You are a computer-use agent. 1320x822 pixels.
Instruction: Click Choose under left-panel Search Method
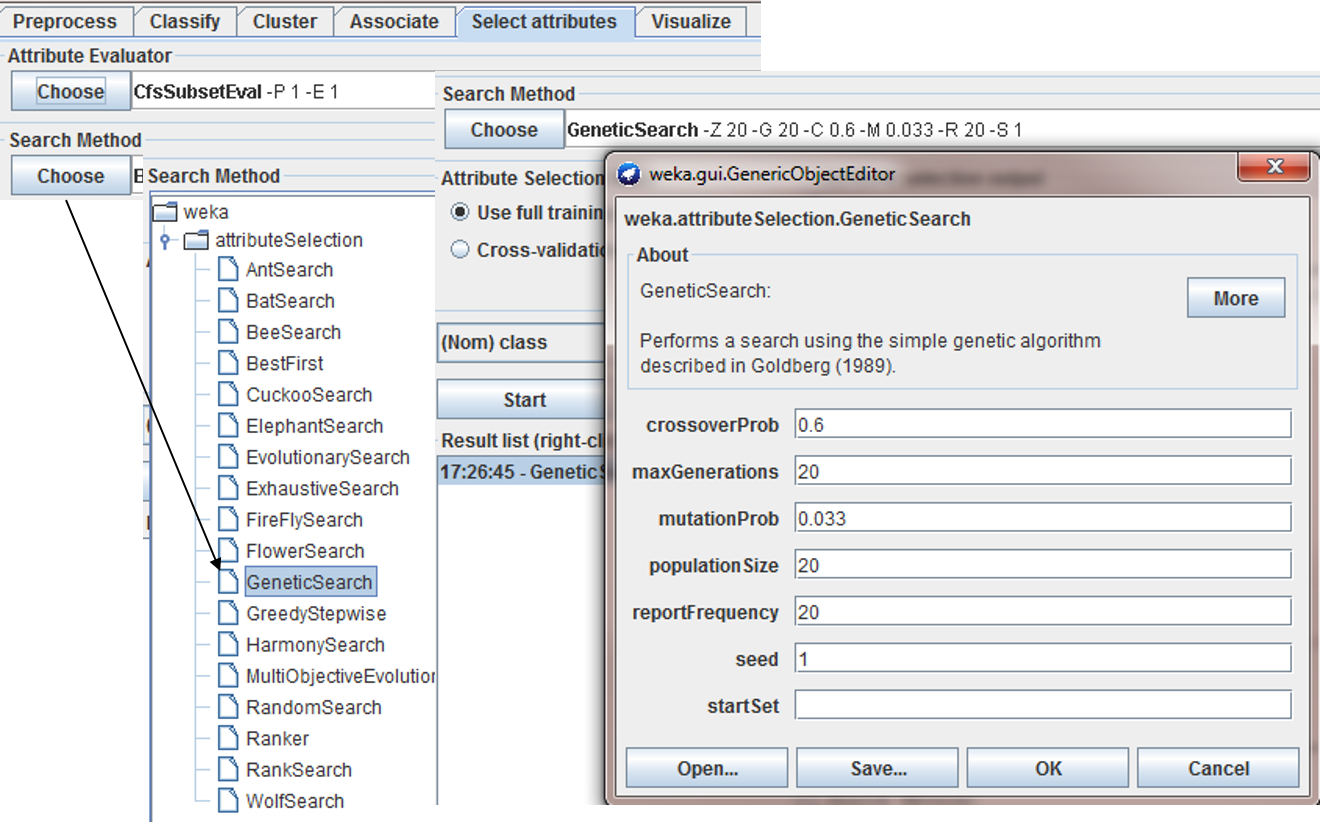(71, 176)
